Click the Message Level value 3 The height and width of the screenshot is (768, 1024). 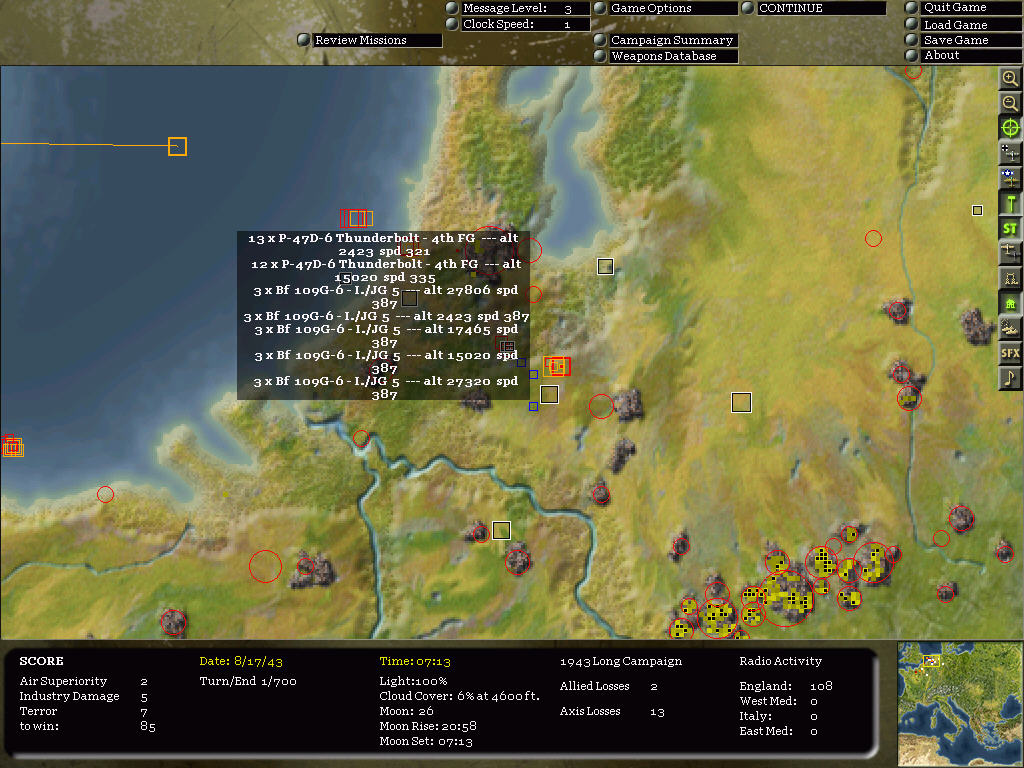pyautogui.click(x=568, y=9)
